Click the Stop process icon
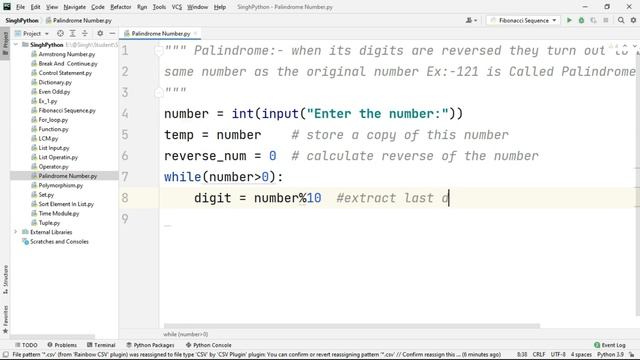Image resolution: width=640 pixels, height=360 pixels. [x=606, y=20]
